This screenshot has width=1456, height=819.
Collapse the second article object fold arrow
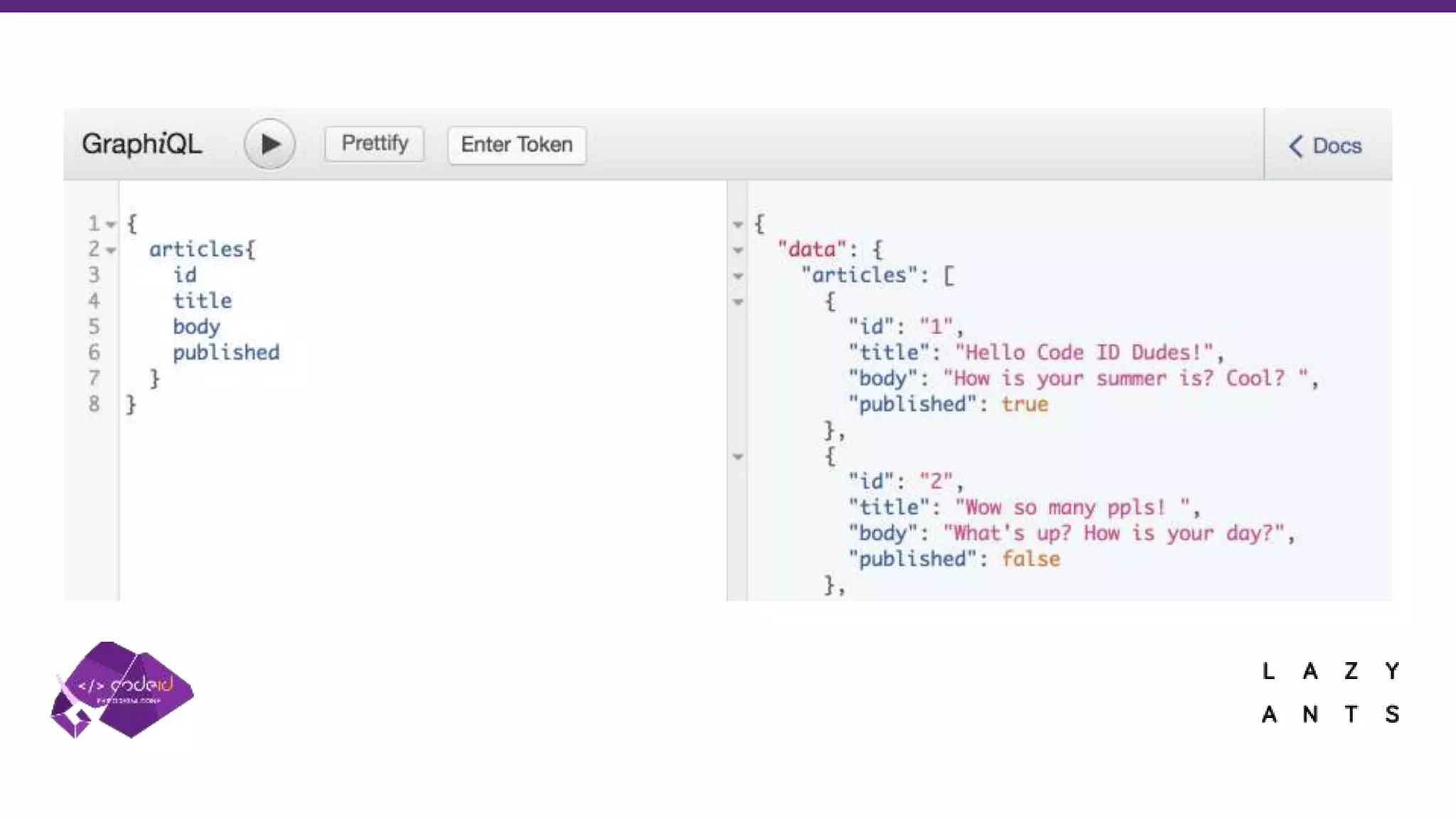coord(738,456)
